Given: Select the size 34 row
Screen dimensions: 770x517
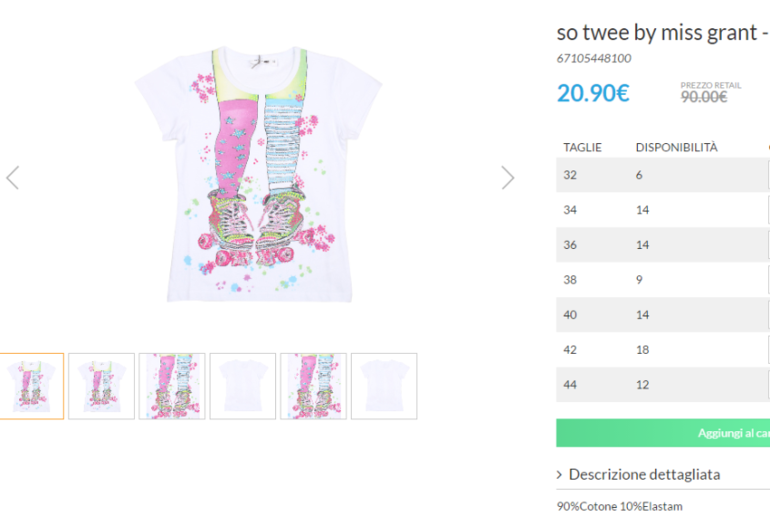Looking at the screenshot, I should [663, 210].
